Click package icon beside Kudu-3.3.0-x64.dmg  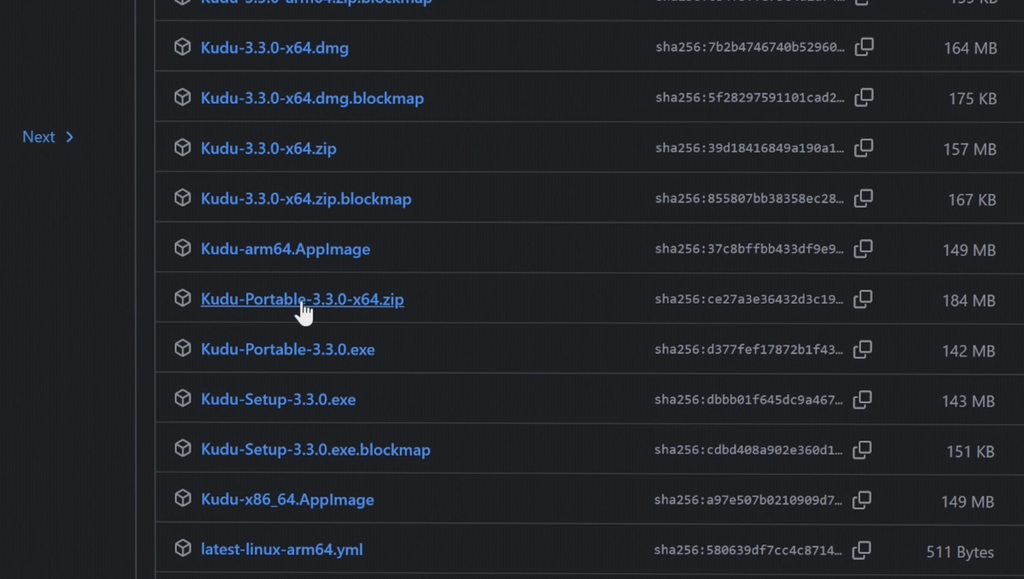tap(183, 47)
